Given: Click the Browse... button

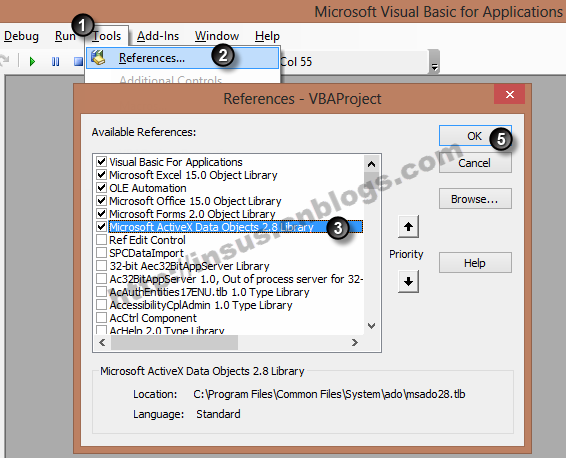Looking at the screenshot, I should point(475,199).
